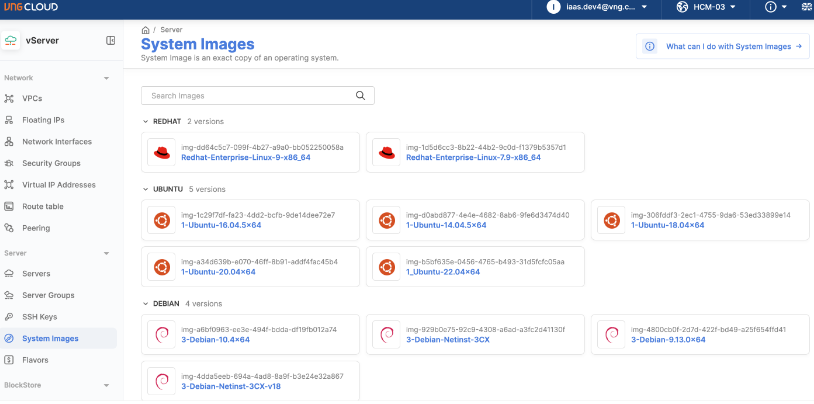
Task: Collapse the UBUNTU versions group
Action: tap(146, 189)
